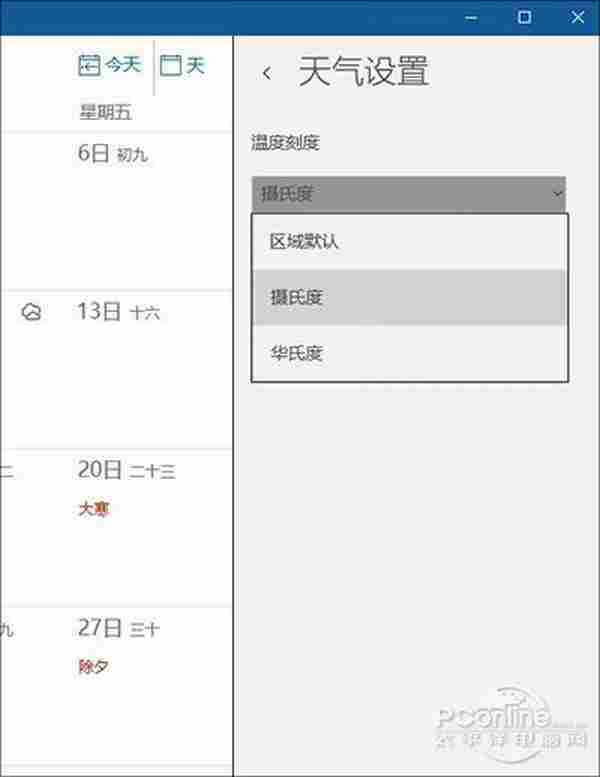600x777 pixels.
Task: Go back from 天气设置 using the arrow
Action: pyautogui.click(x=266, y=72)
